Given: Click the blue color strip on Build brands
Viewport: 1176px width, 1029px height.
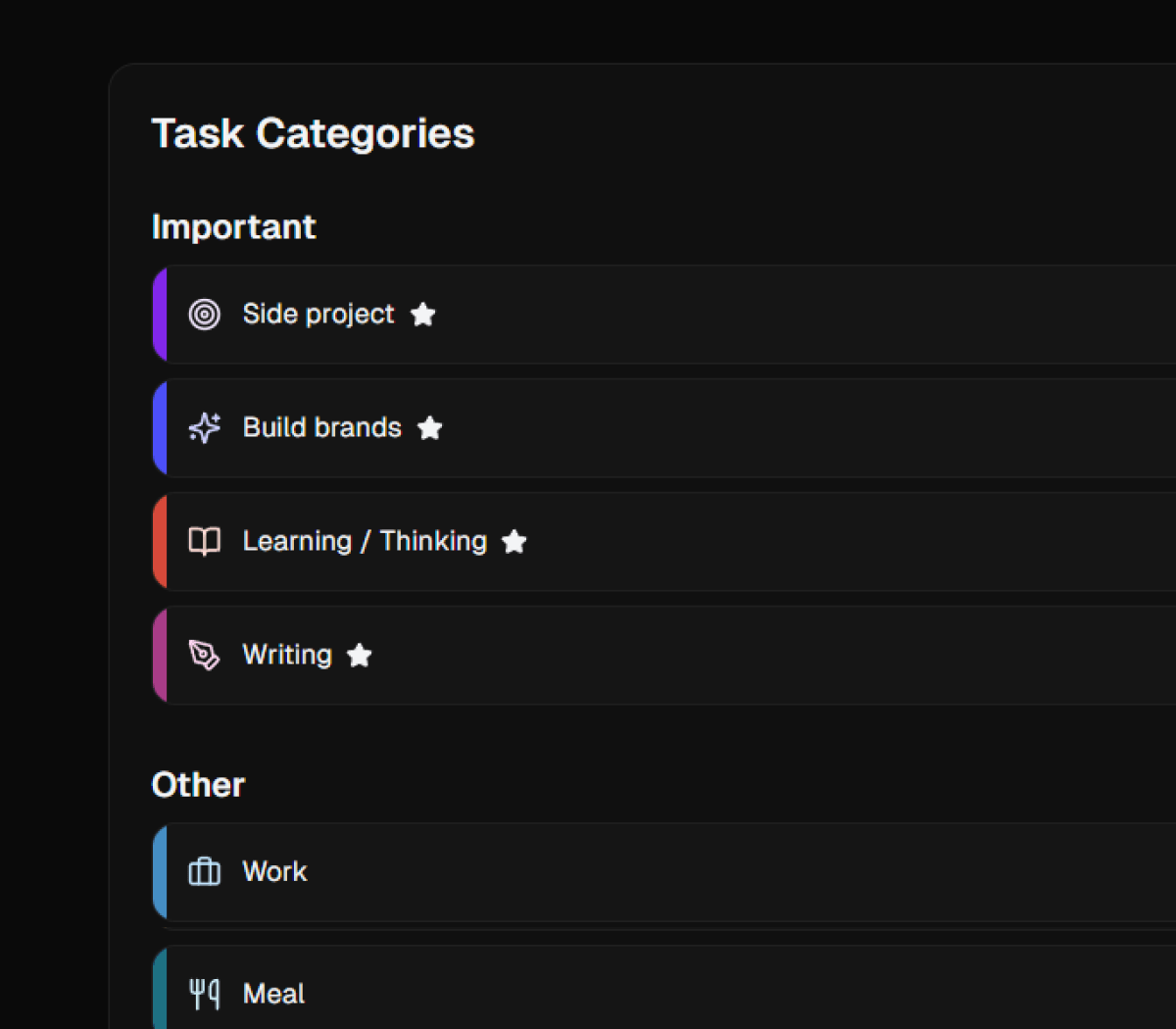Looking at the screenshot, I should (159, 427).
